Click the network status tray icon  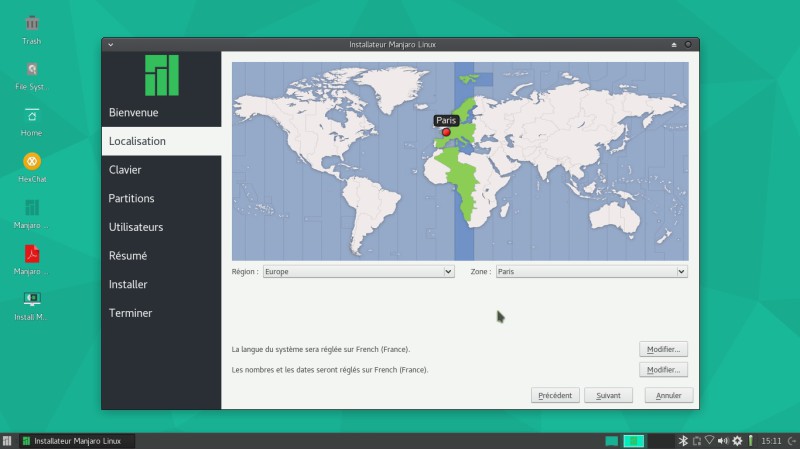709,440
